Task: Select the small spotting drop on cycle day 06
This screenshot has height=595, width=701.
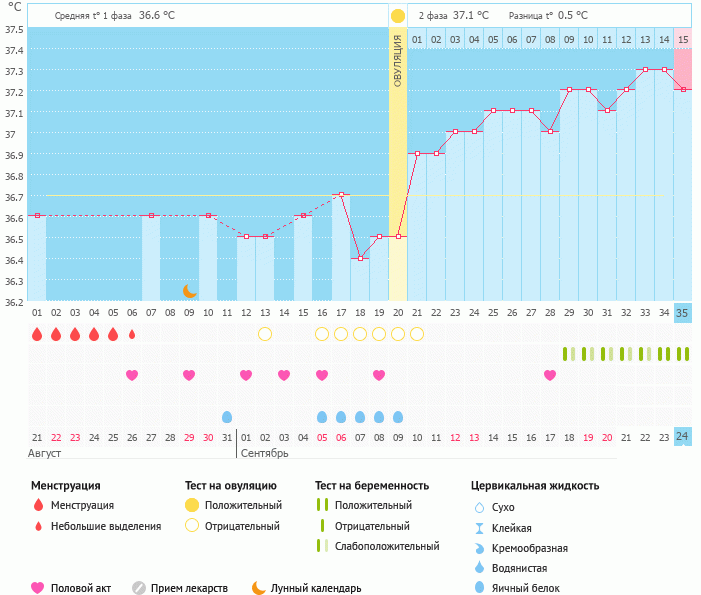Action: point(132,334)
